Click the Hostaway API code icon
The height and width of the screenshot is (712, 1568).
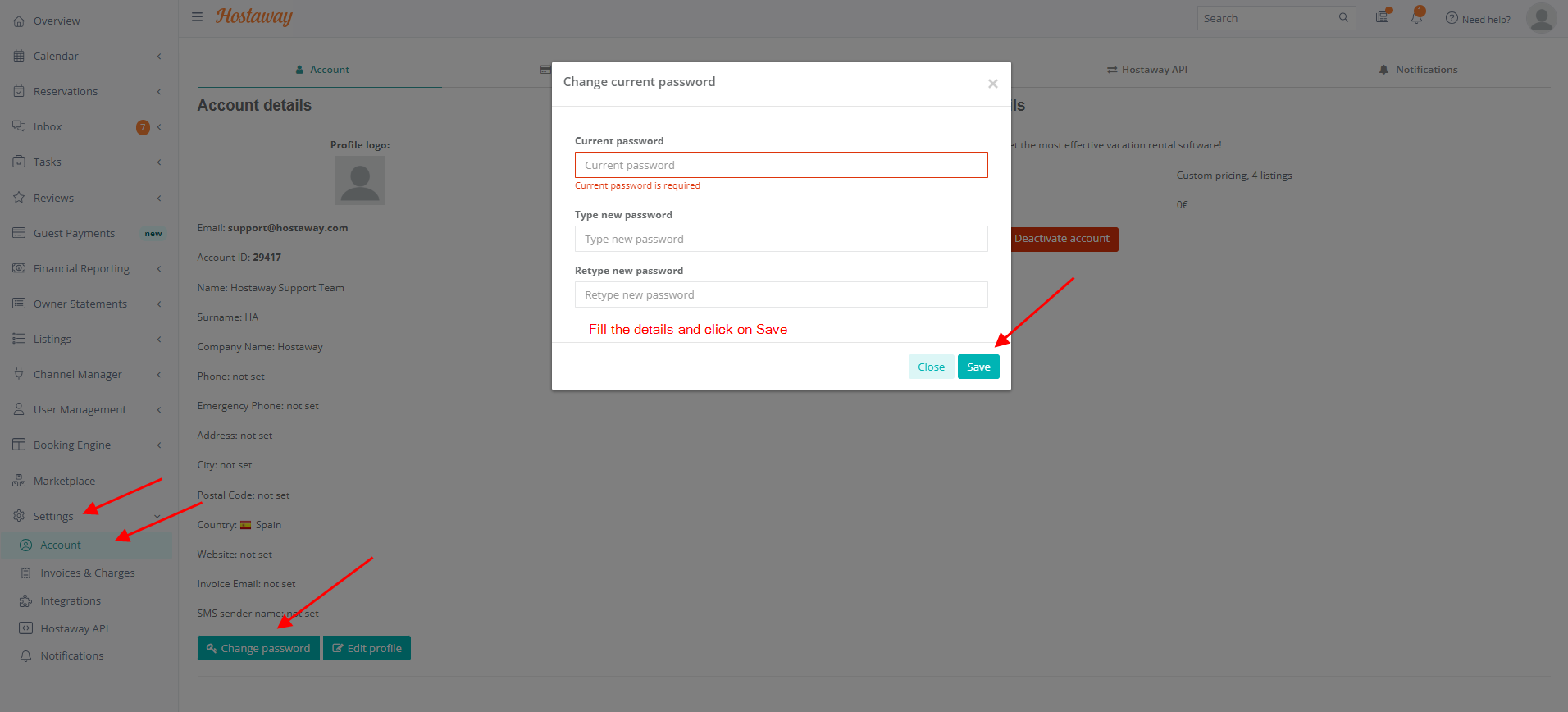click(x=26, y=628)
